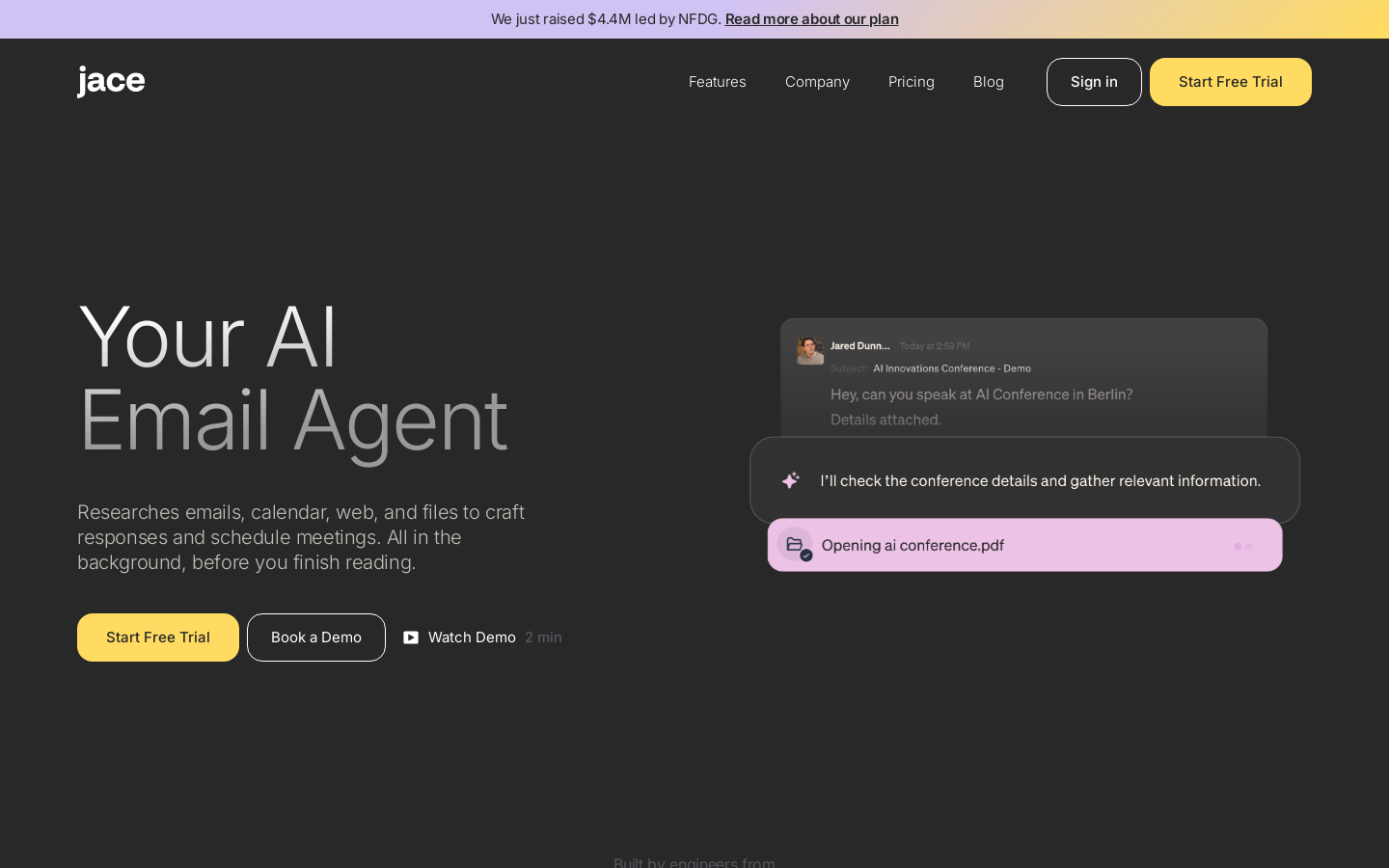The image size is (1389, 868).
Task: Click Start Free Trial below the headline
Action: pos(158,637)
